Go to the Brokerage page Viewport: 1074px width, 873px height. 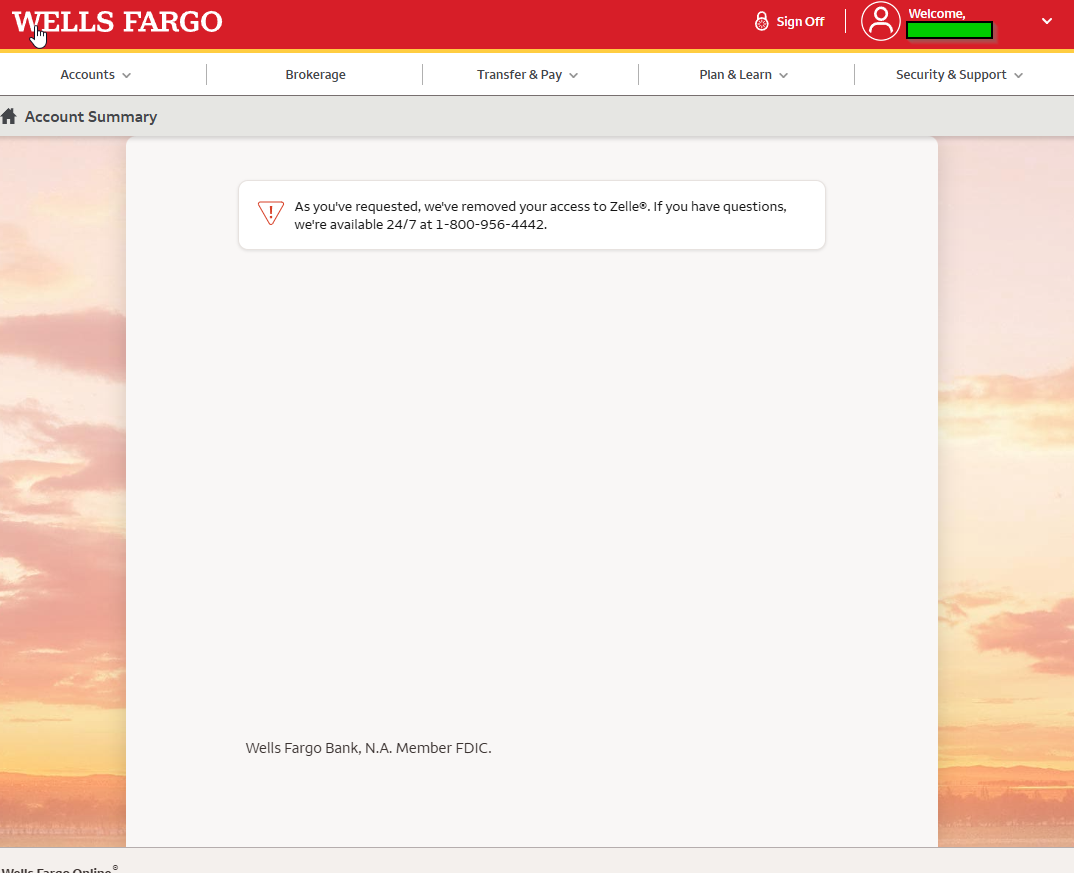point(315,75)
